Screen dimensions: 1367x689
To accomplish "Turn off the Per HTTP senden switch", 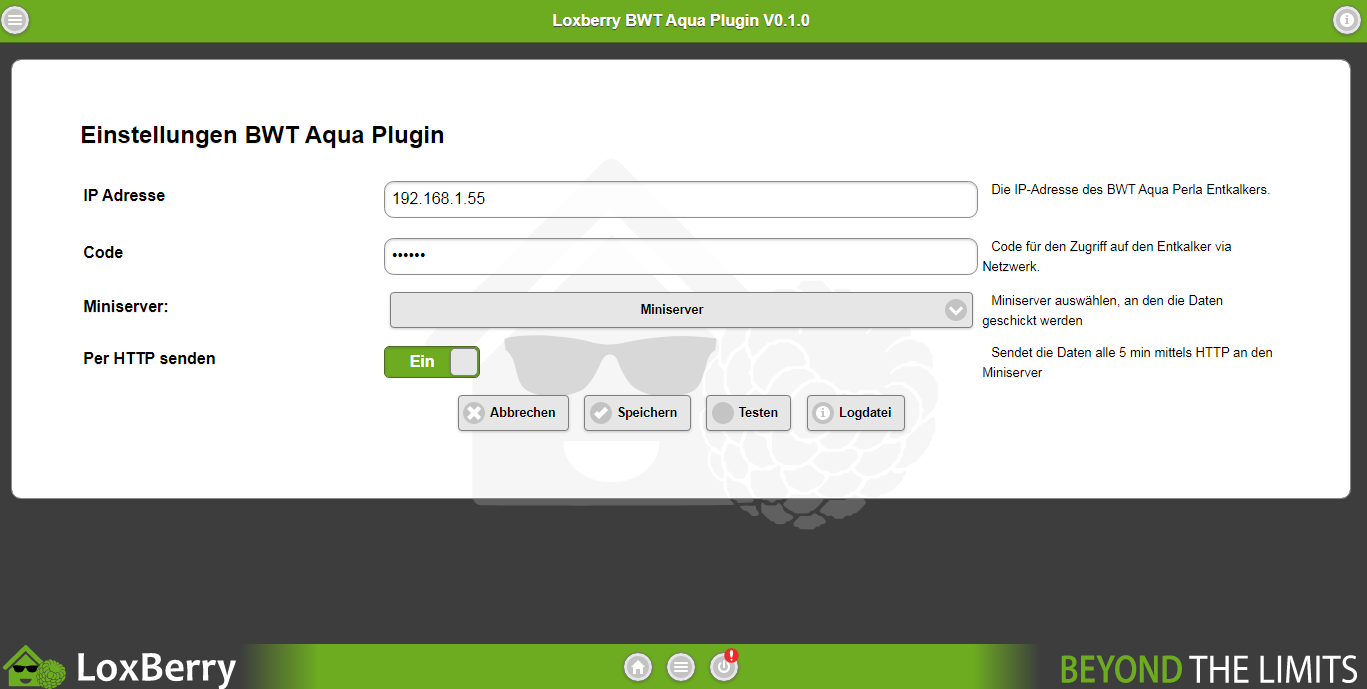I will 432,362.
